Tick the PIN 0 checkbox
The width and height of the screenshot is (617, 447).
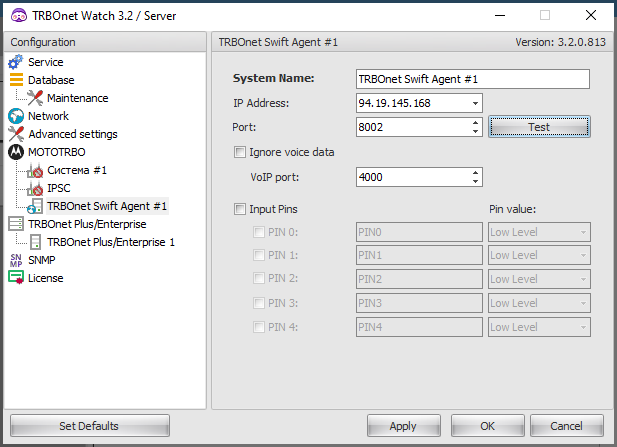(x=259, y=232)
